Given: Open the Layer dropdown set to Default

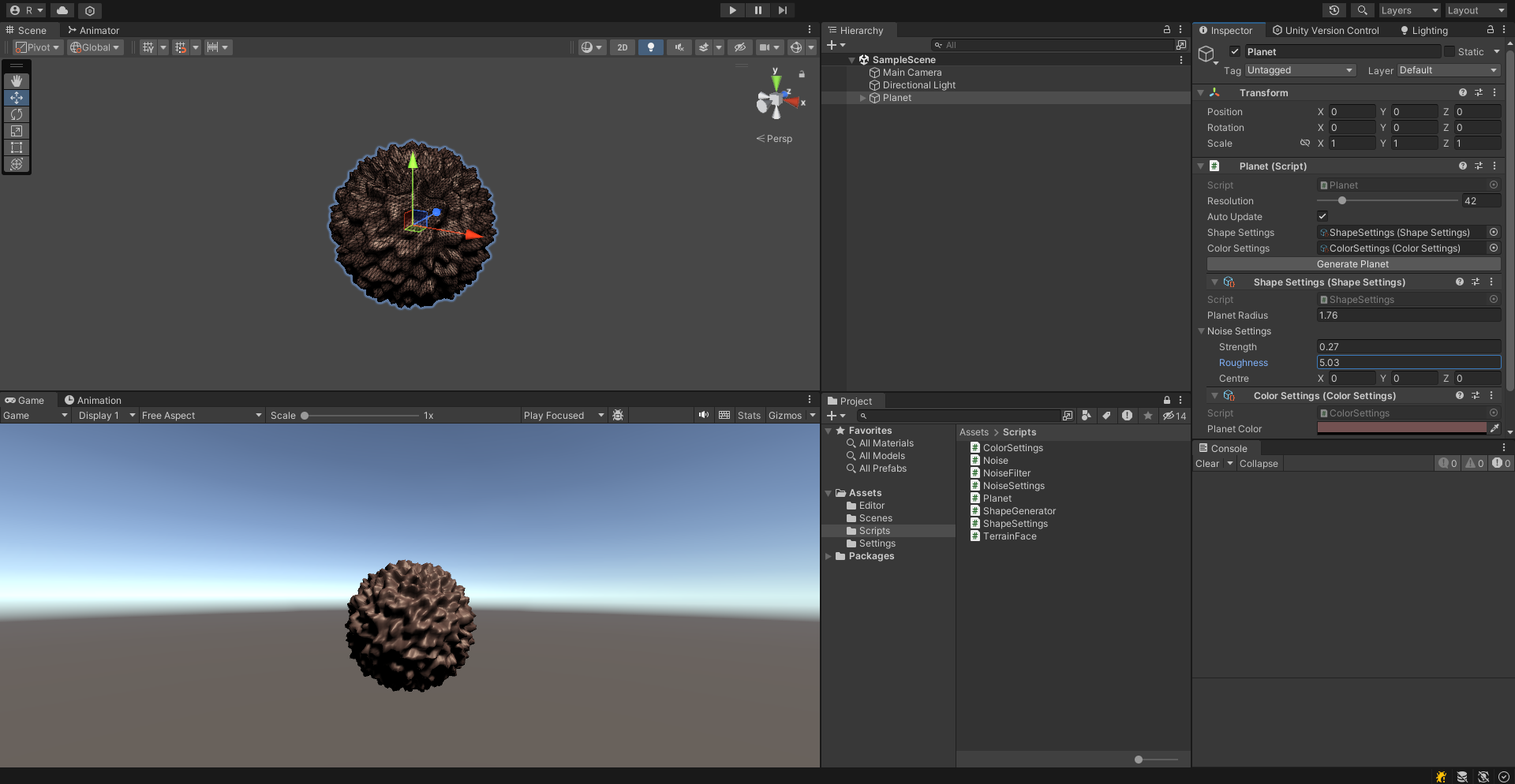Looking at the screenshot, I should 1448,70.
